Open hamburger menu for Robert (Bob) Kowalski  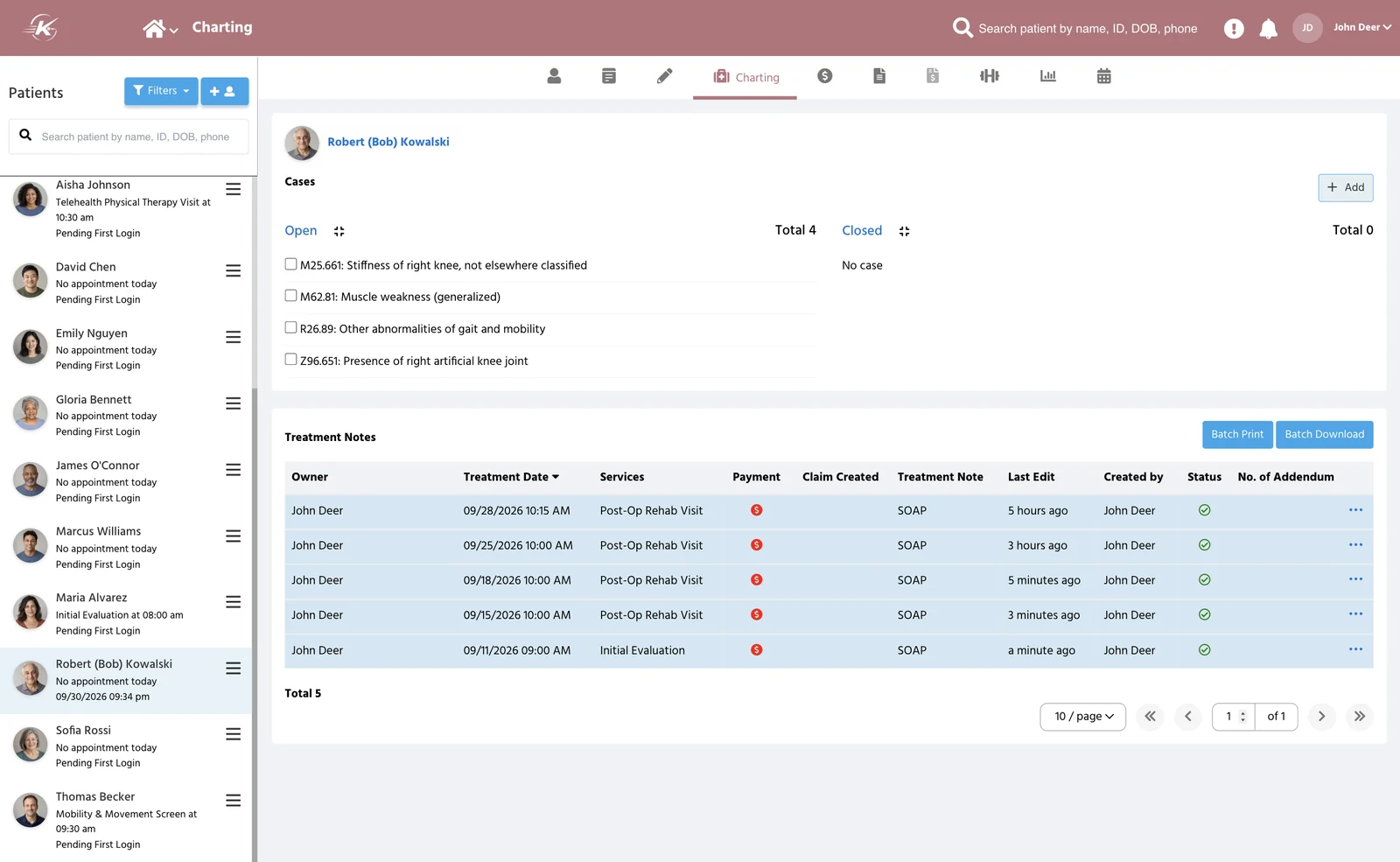pyautogui.click(x=234, y=669)
